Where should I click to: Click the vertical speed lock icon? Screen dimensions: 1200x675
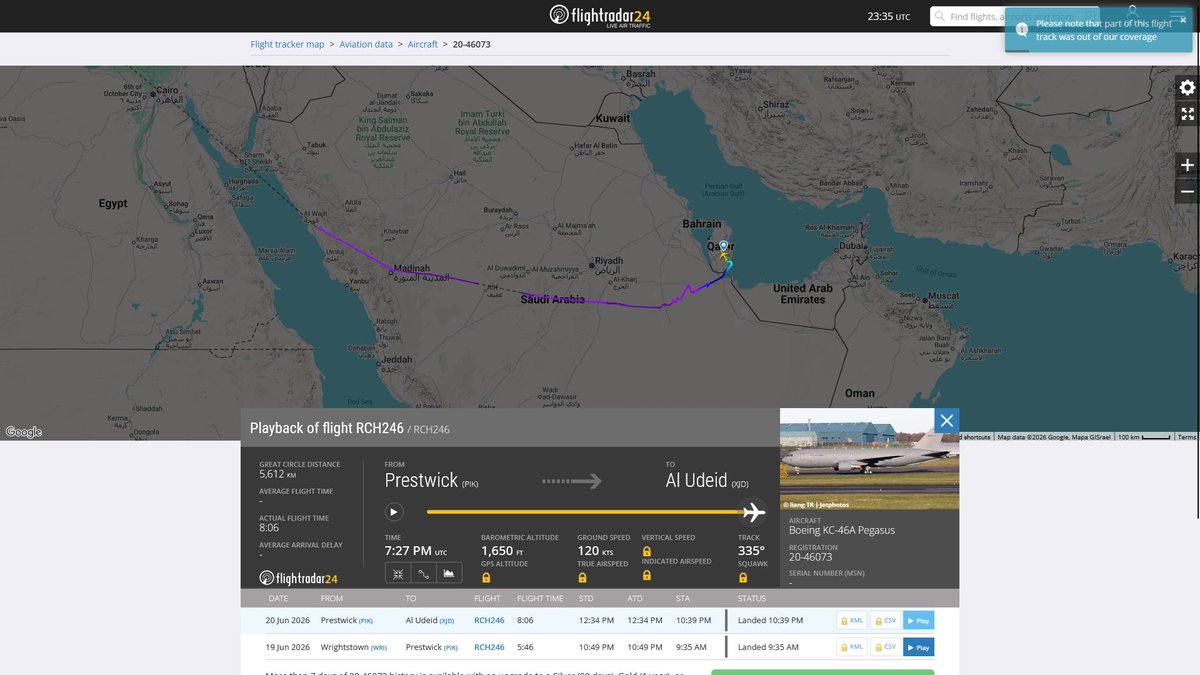[646, 551]
